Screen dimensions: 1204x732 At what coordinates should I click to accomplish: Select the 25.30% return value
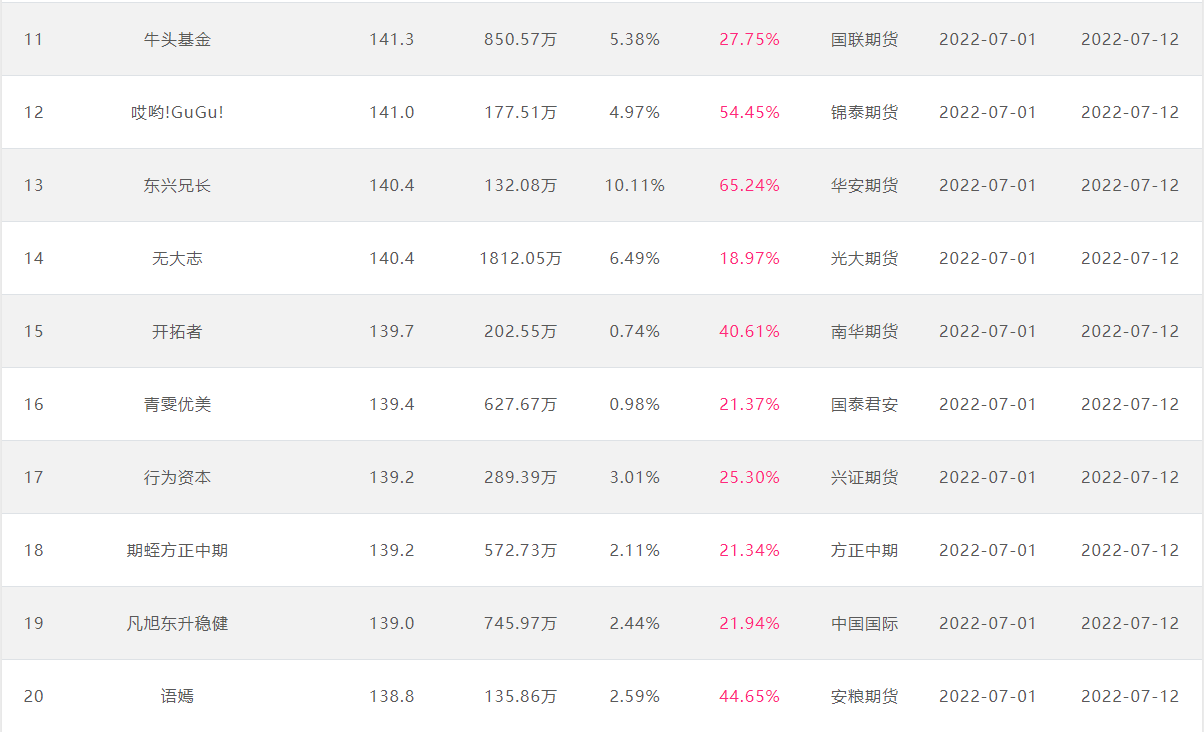point(749,478)
